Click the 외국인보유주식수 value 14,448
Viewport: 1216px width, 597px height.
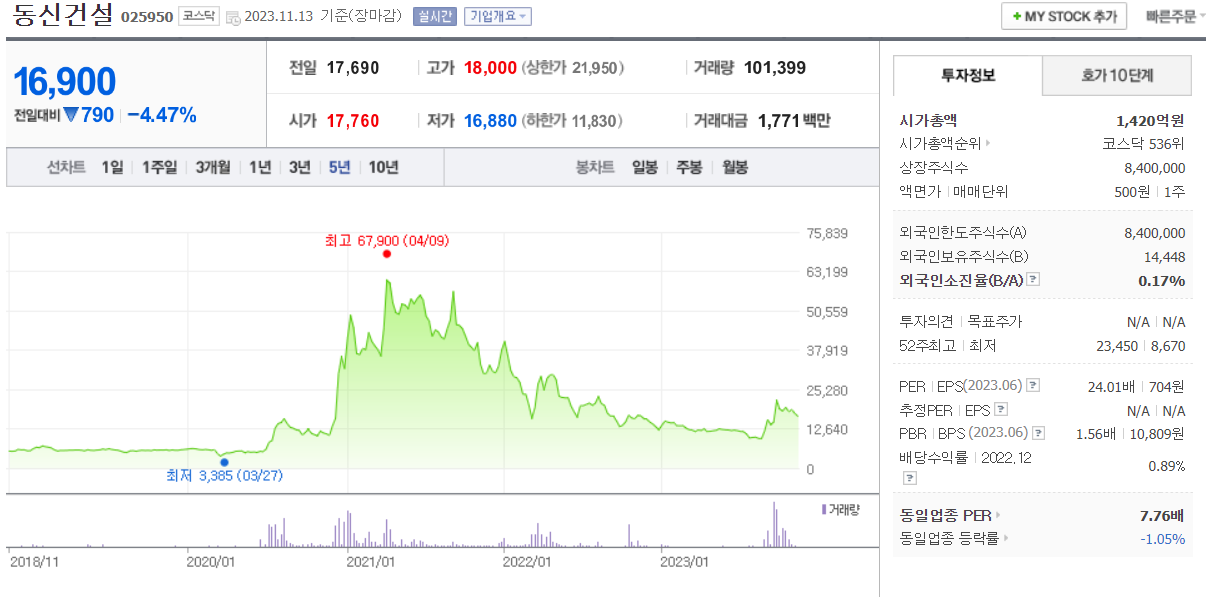point(1165,256)
